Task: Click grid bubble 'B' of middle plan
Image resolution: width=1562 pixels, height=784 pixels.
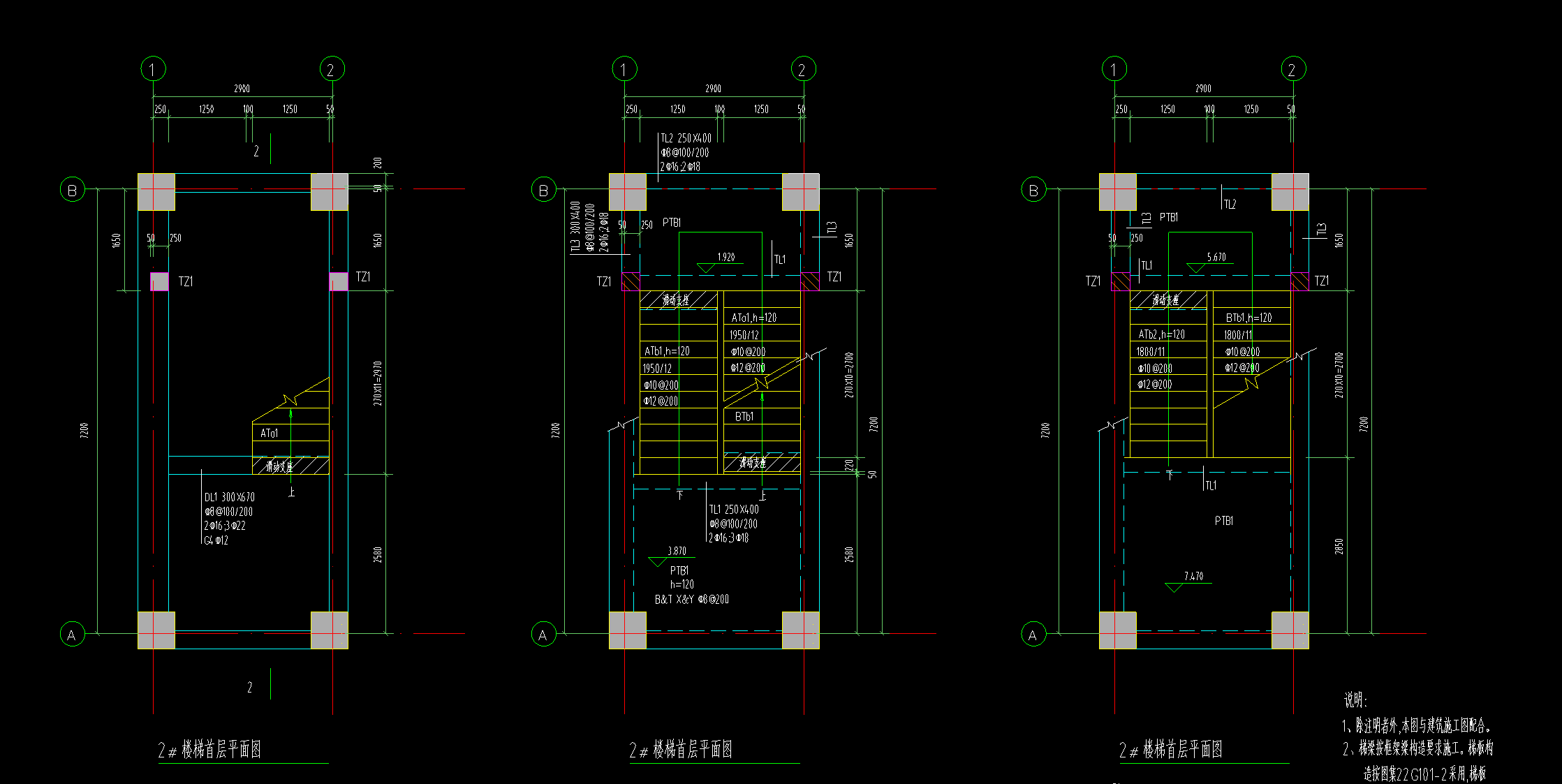Action: (x=544, y=189)
